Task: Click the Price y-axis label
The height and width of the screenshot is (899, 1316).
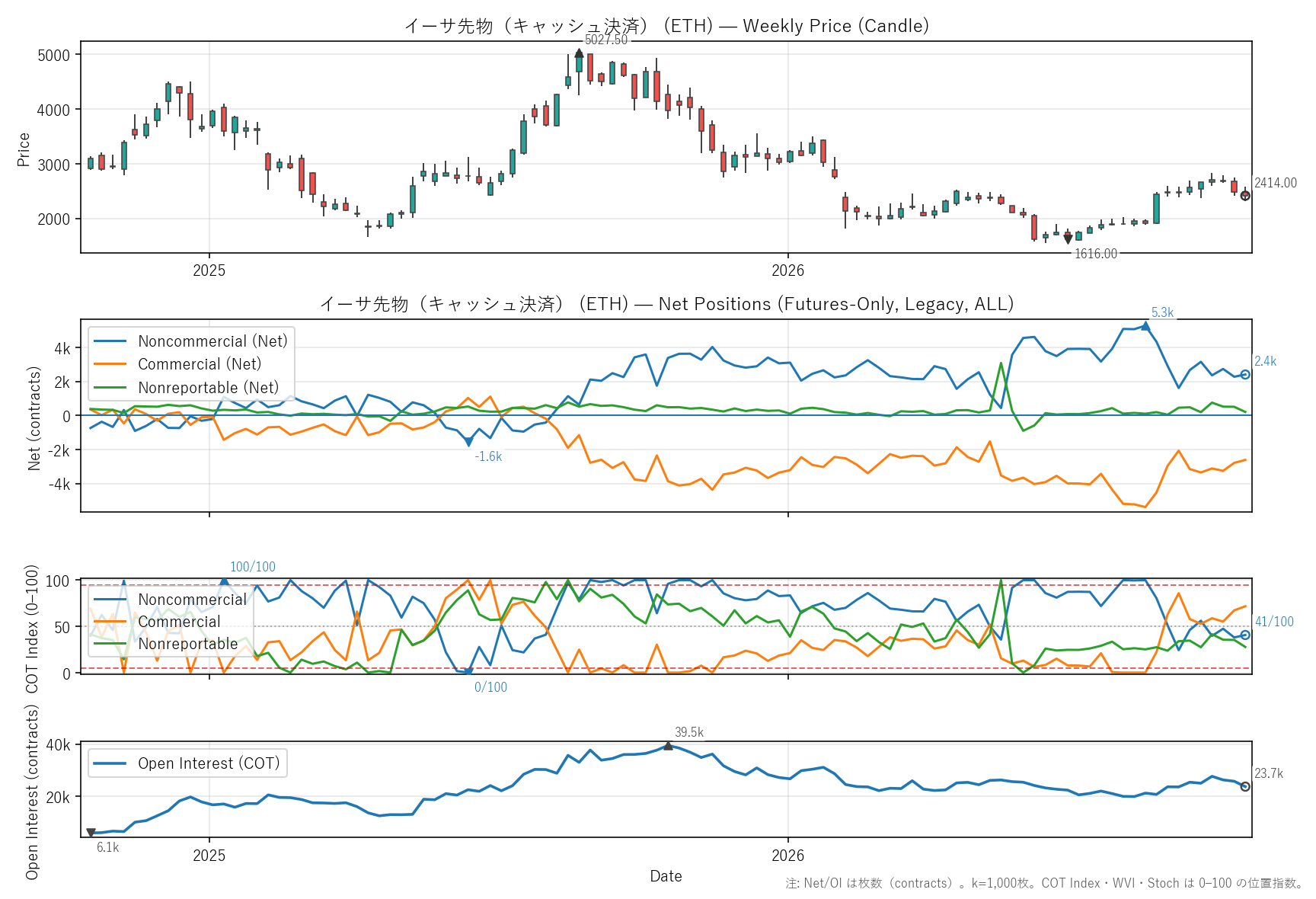Action: 24,149
